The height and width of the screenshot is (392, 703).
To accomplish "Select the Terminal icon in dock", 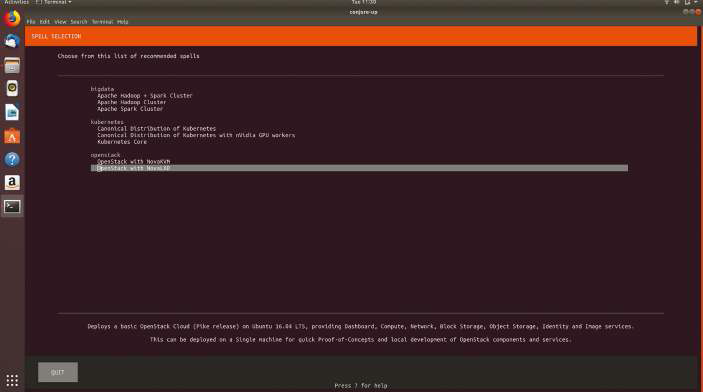I will [12, 206].
